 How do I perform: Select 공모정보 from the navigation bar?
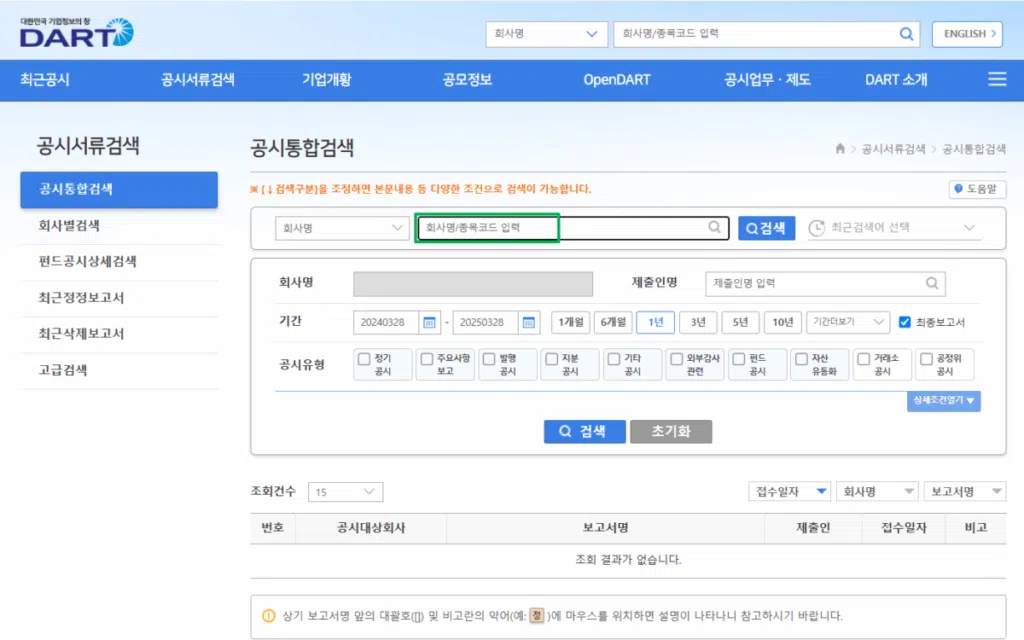click(x=465, y=79)
